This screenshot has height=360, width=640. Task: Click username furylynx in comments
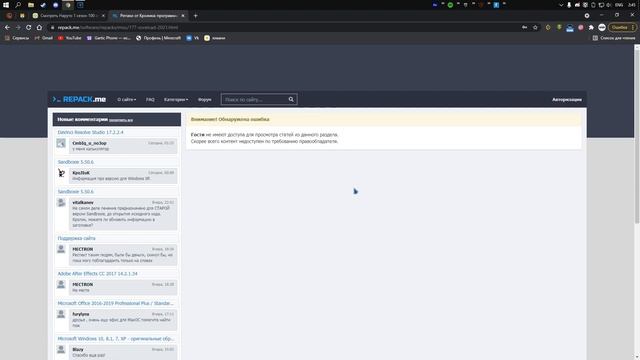coord(80,314)
